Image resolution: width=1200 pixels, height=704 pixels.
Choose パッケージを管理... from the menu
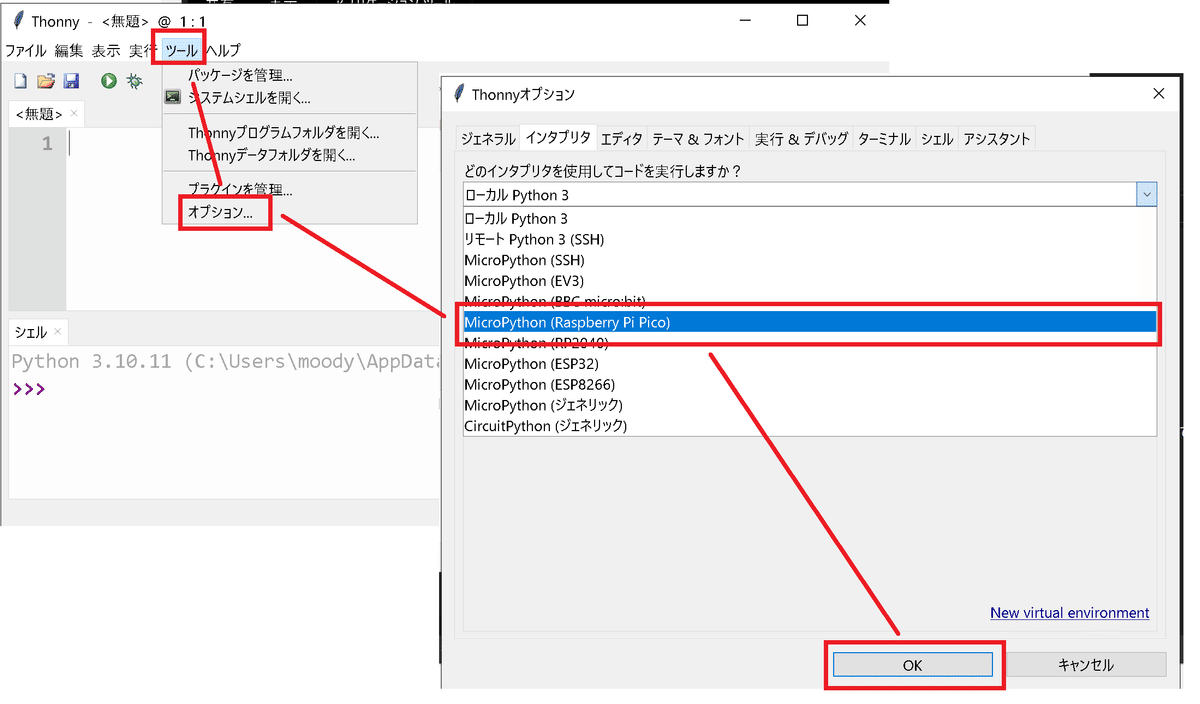pos(290,75)
